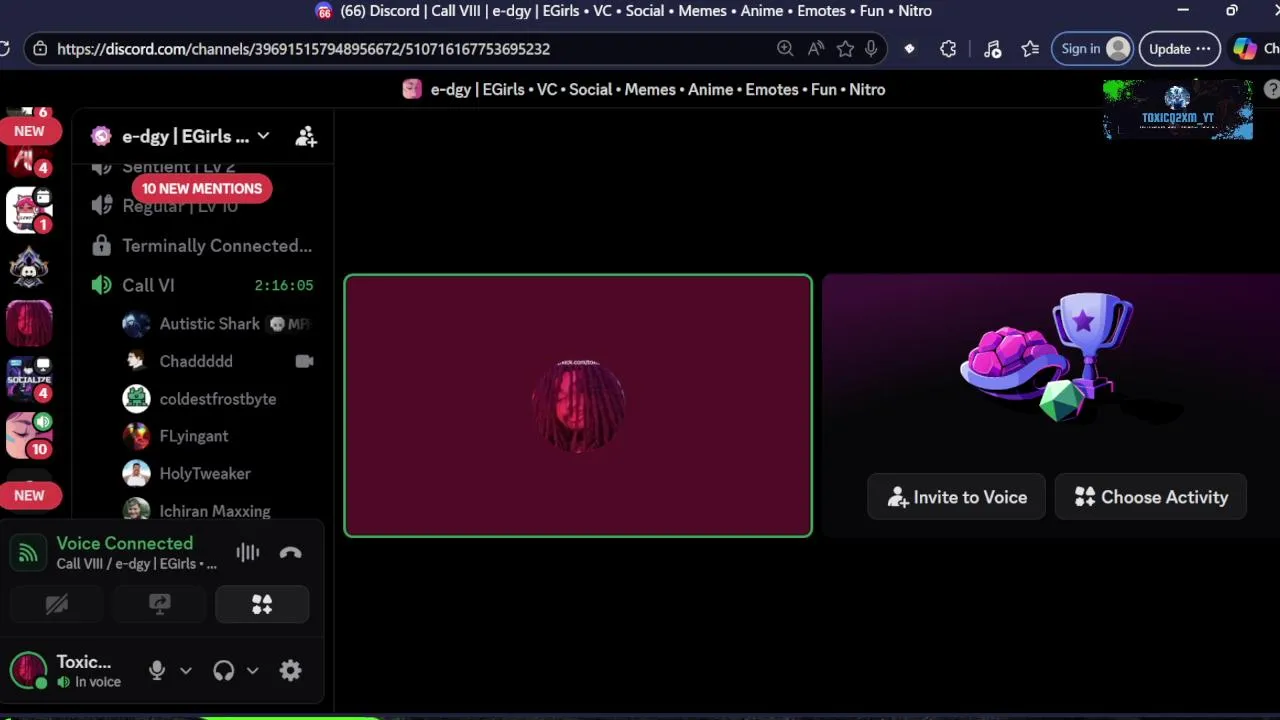Click Invite to Voice button
Image resolution: width=1280 pixels, height=720 pixels.
tap(956, 497)
